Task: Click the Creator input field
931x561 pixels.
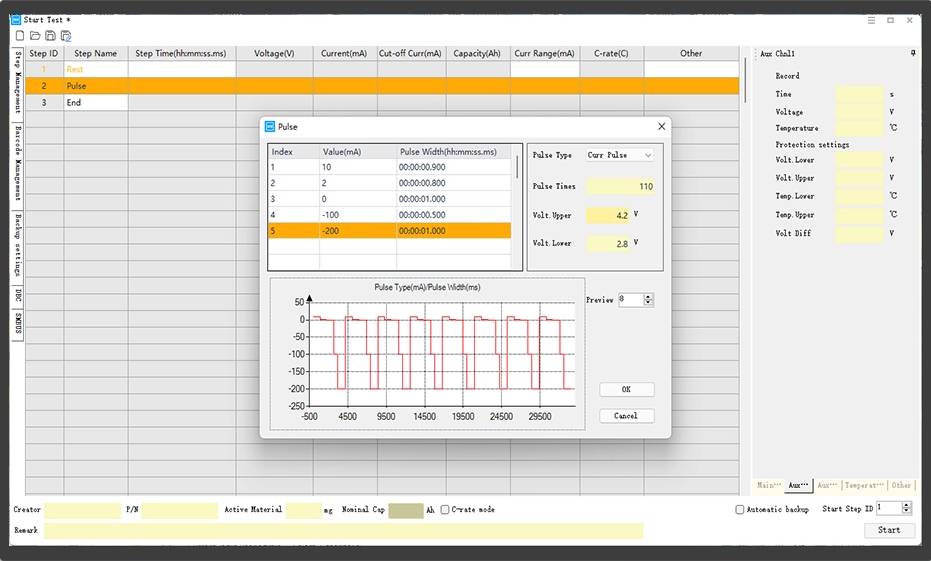Action: (83, 511)
